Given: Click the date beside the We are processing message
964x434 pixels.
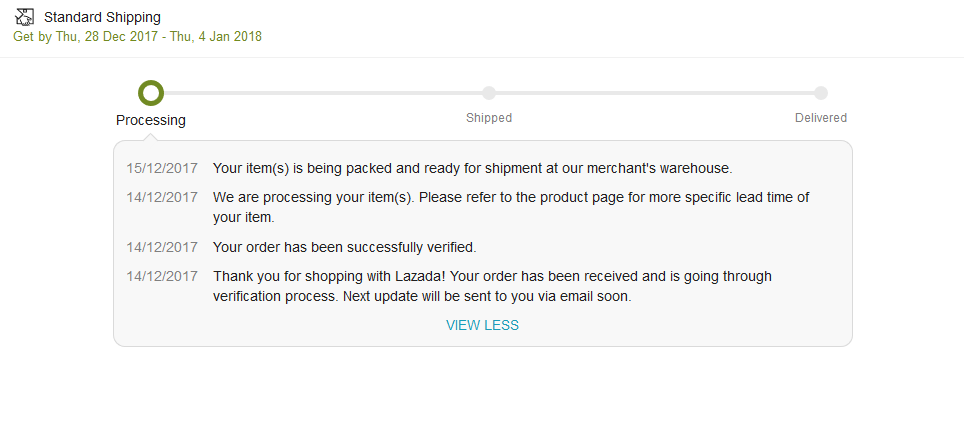Looking at the screenshot, I should (x=162, y=197).
